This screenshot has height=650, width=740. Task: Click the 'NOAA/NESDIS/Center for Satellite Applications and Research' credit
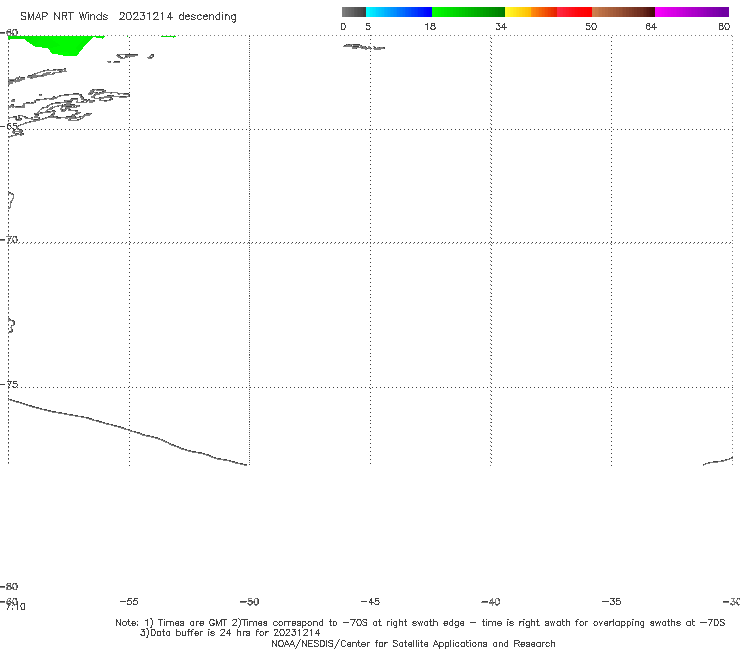pos(413,644)
